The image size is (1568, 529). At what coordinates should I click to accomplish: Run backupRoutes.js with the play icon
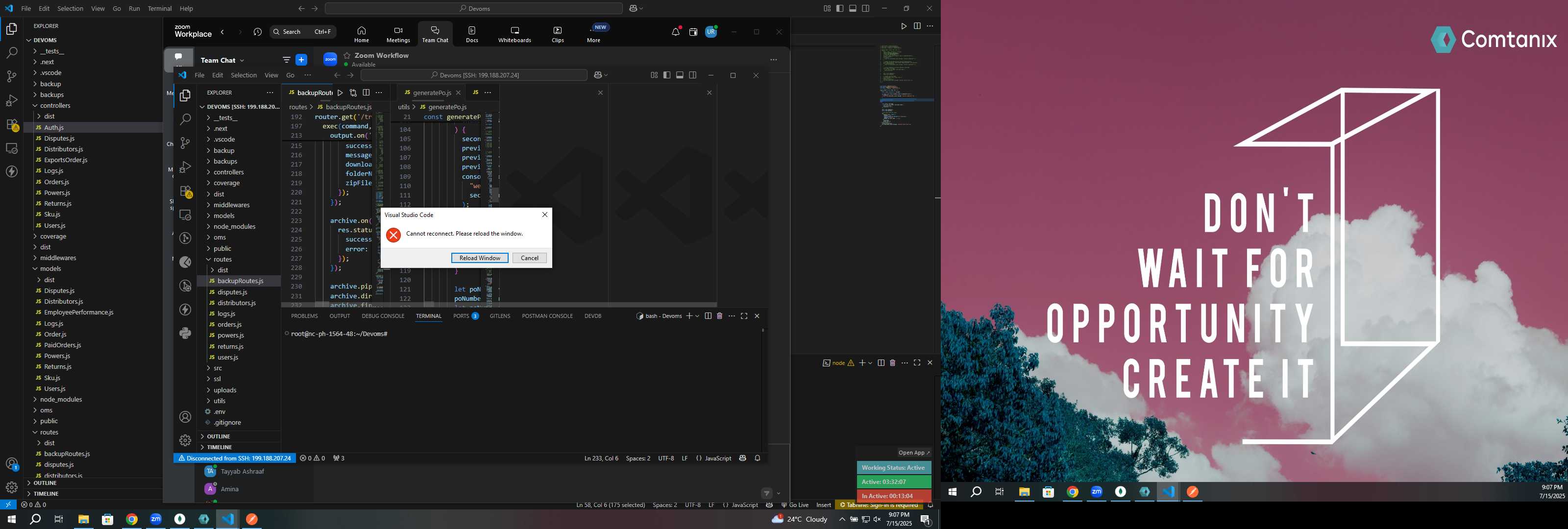tap(340, 93)
